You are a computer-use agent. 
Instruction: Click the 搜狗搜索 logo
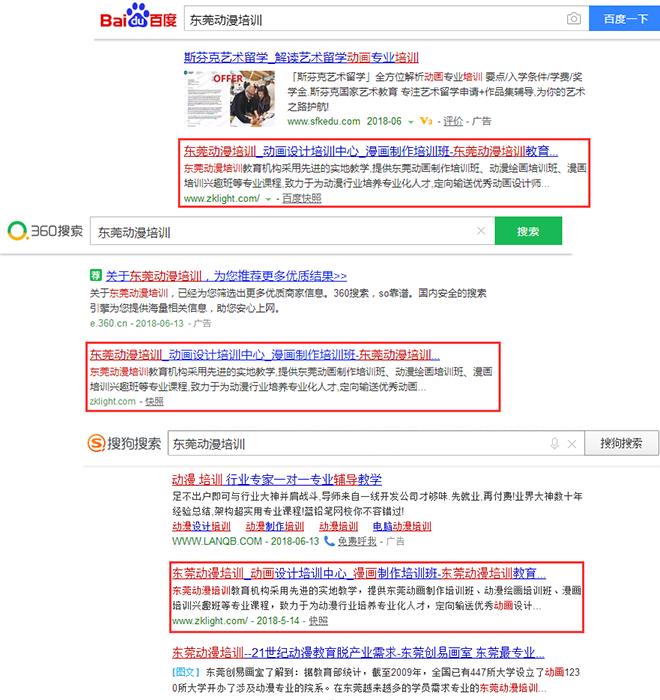(124, 443)
